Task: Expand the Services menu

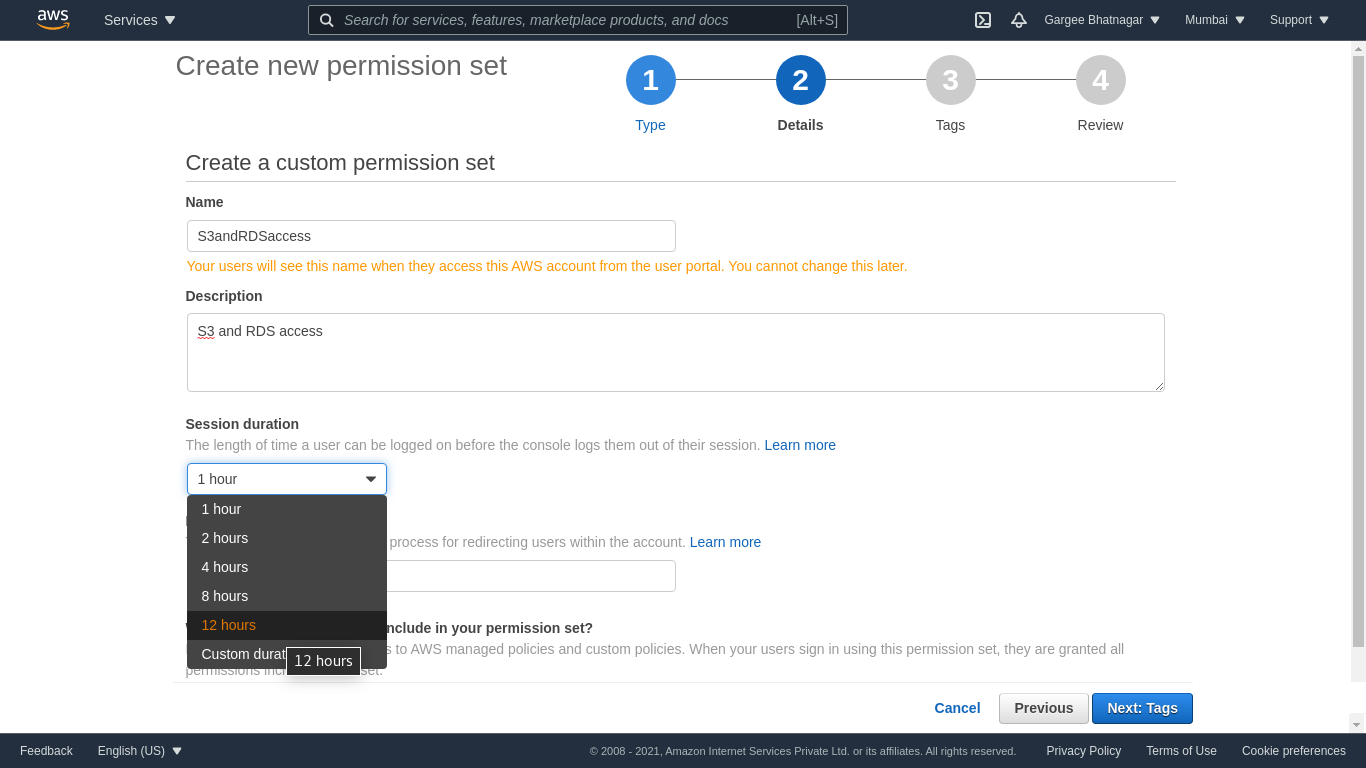Action: (x=140, y=20)
